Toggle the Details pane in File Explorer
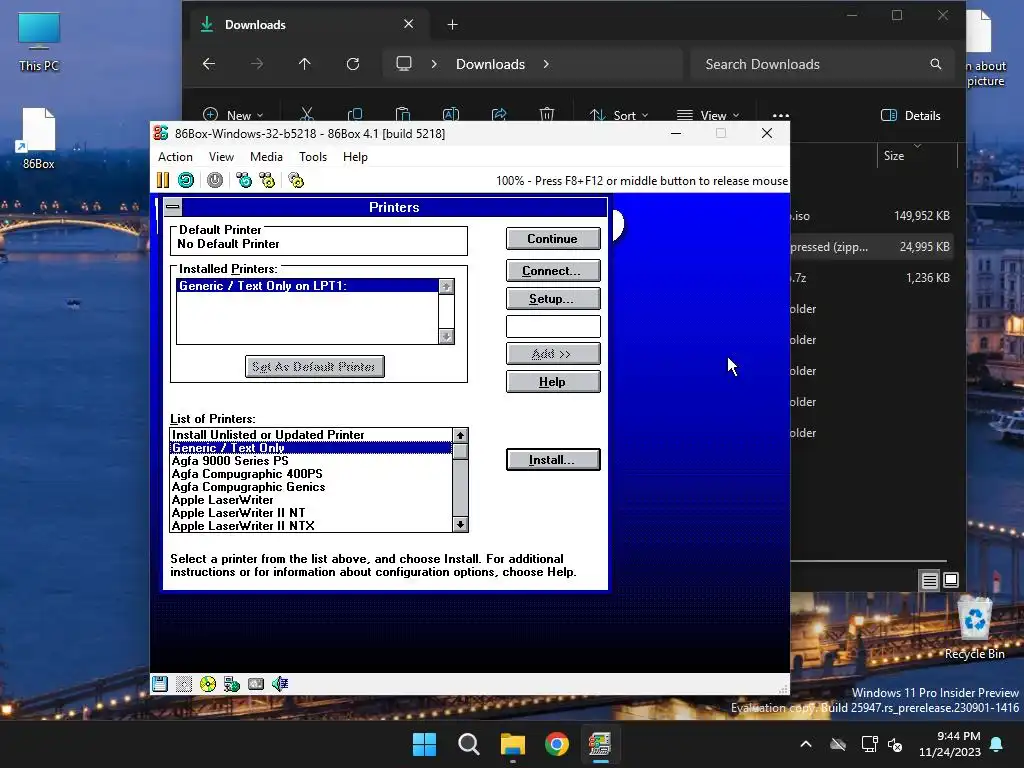 [x=911, y=116]
